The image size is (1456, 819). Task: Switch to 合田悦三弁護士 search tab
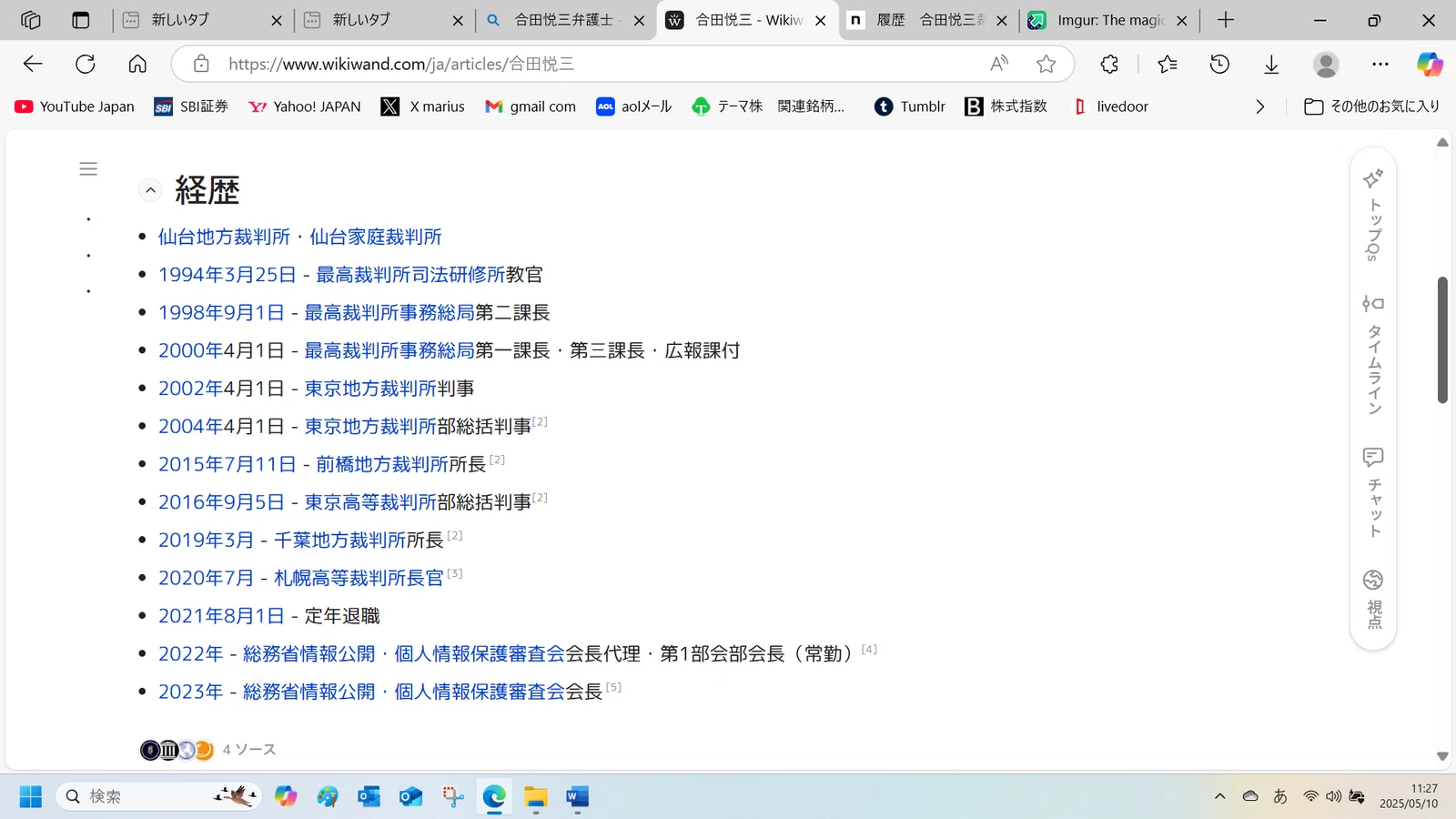pos(564,20)
